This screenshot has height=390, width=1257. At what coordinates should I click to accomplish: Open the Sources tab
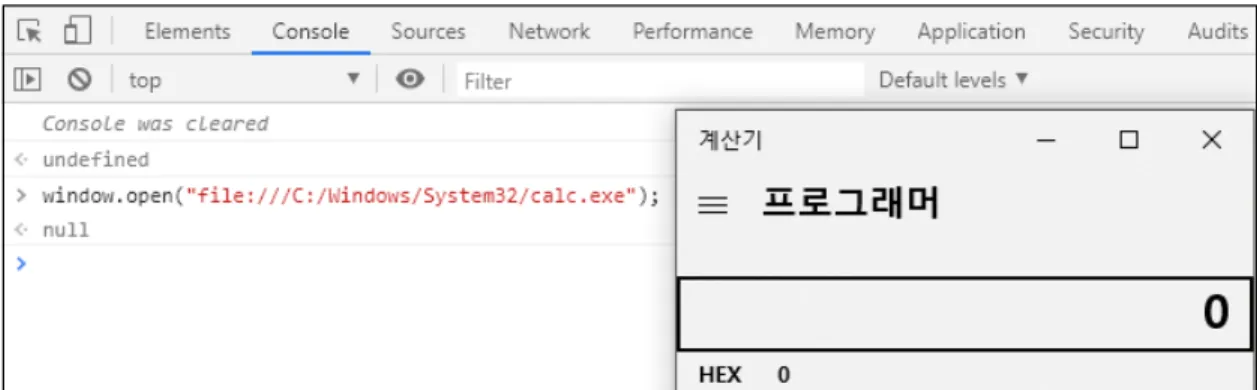click(428, 32)
